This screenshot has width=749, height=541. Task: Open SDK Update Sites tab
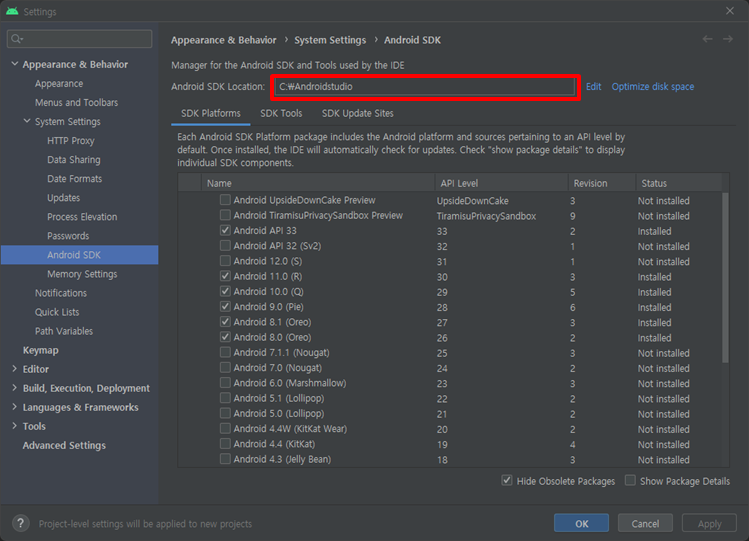(x=358, y=113)
